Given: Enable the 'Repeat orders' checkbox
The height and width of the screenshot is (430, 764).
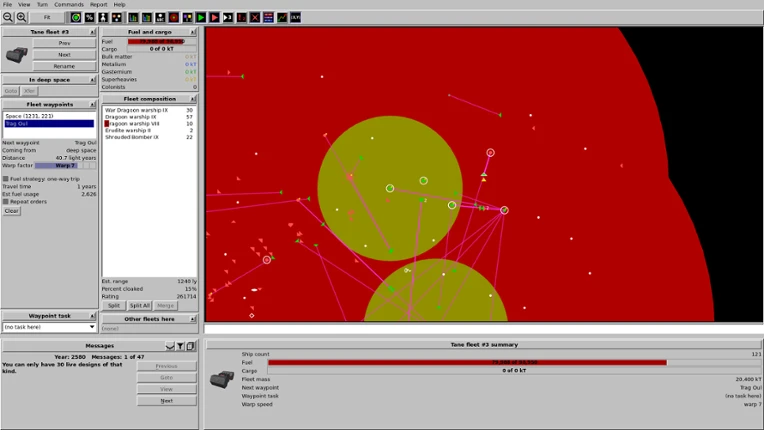Looking at the screenshot, I should coord(6,202).
